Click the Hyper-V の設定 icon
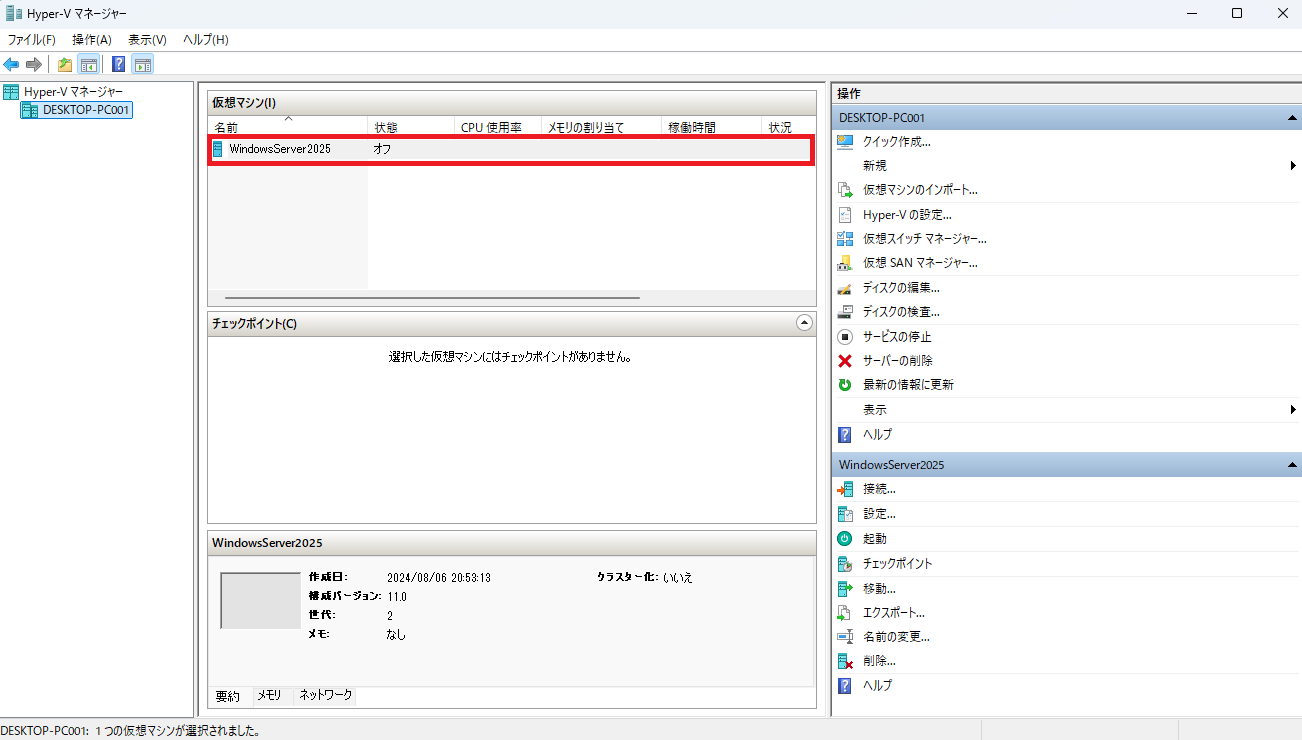 tap(845, 215)
